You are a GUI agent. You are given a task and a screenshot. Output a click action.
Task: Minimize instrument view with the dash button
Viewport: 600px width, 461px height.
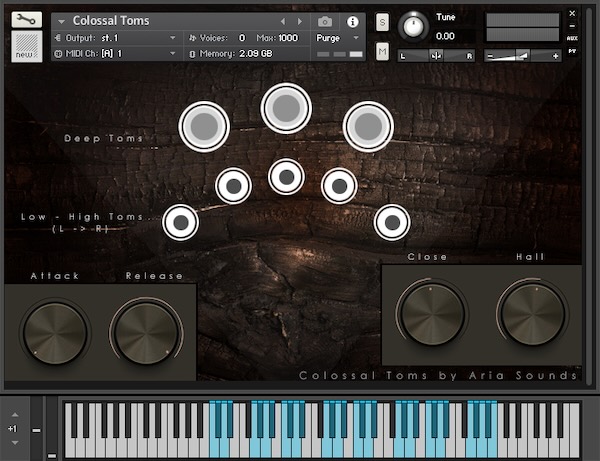click(x=572, y=26)
